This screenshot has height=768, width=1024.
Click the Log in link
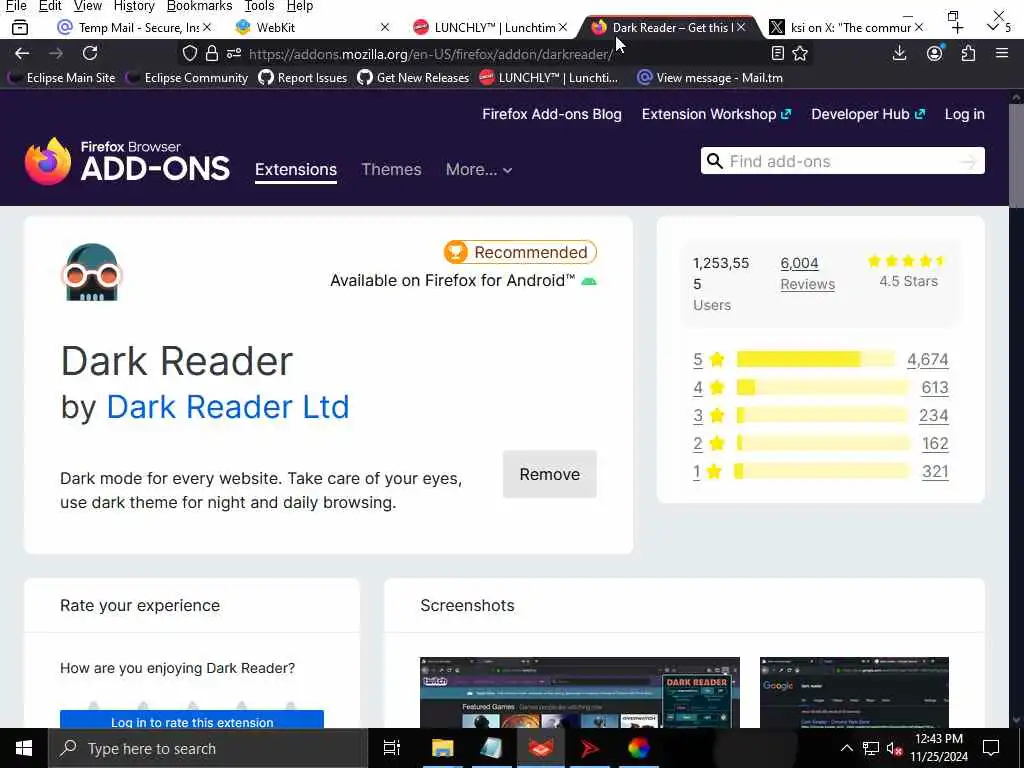(965, 114)
